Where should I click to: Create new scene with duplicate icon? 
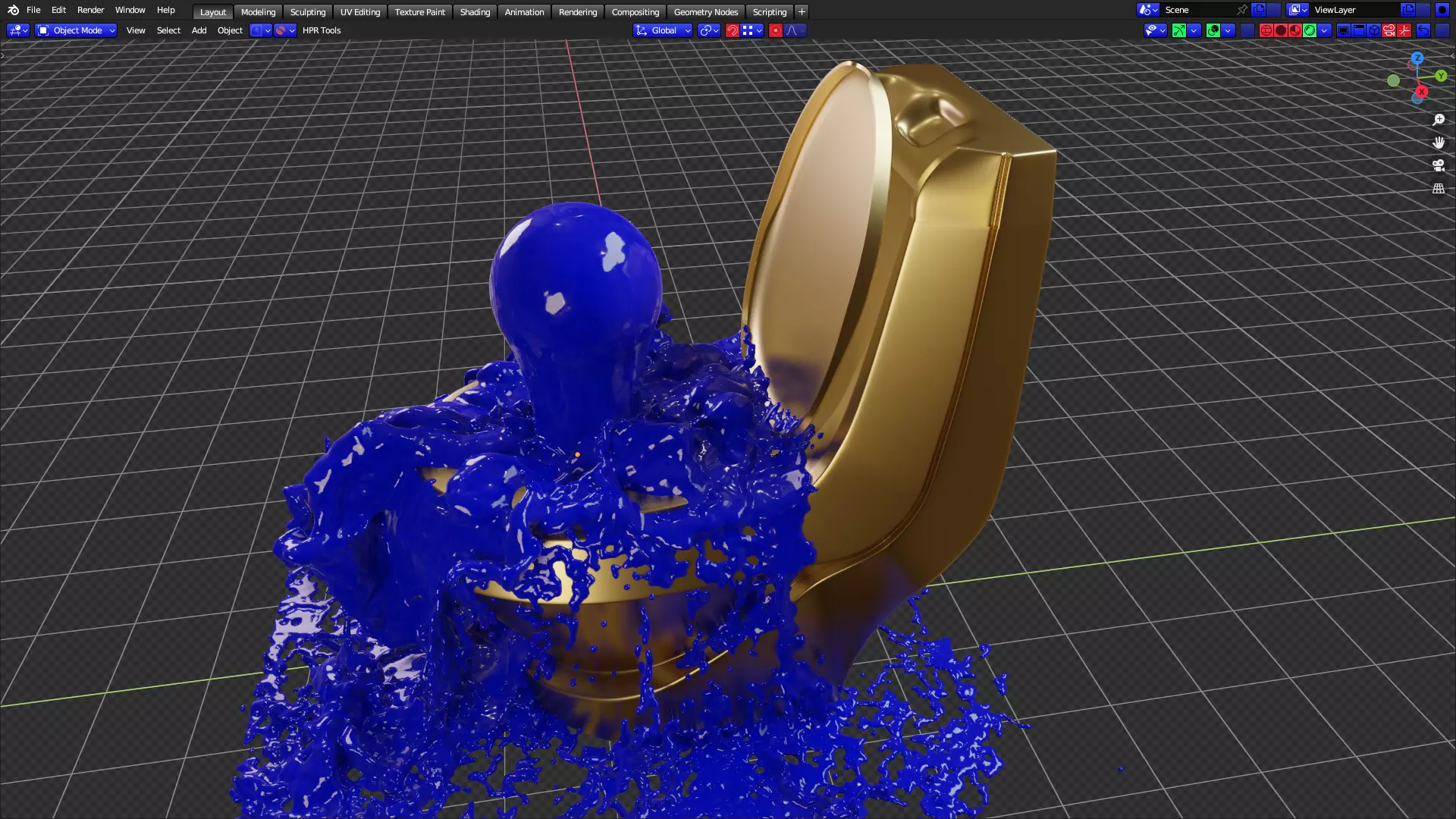point(1259,10)
